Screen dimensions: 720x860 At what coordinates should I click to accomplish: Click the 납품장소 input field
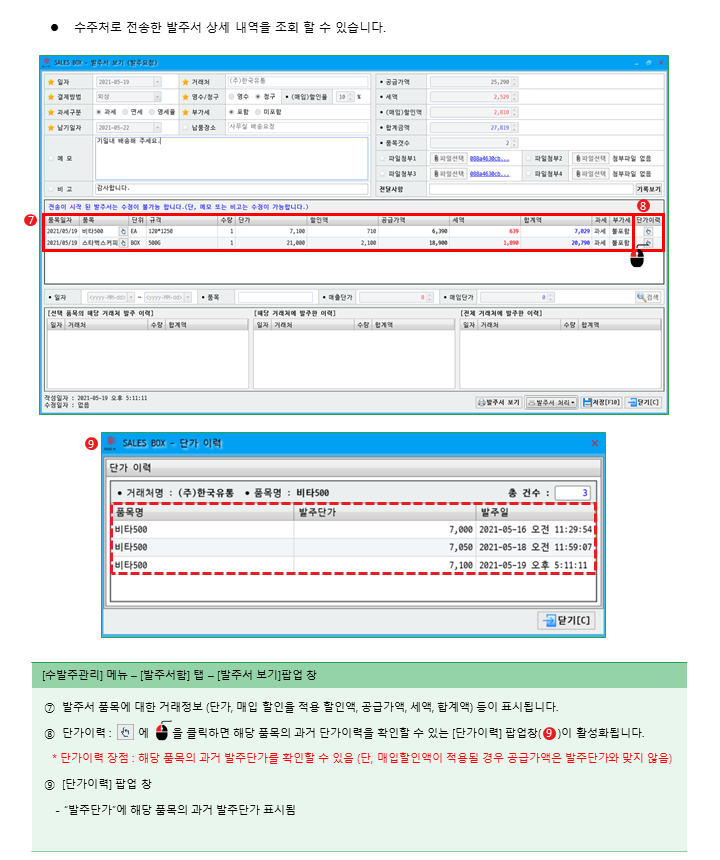click(298, 127)
